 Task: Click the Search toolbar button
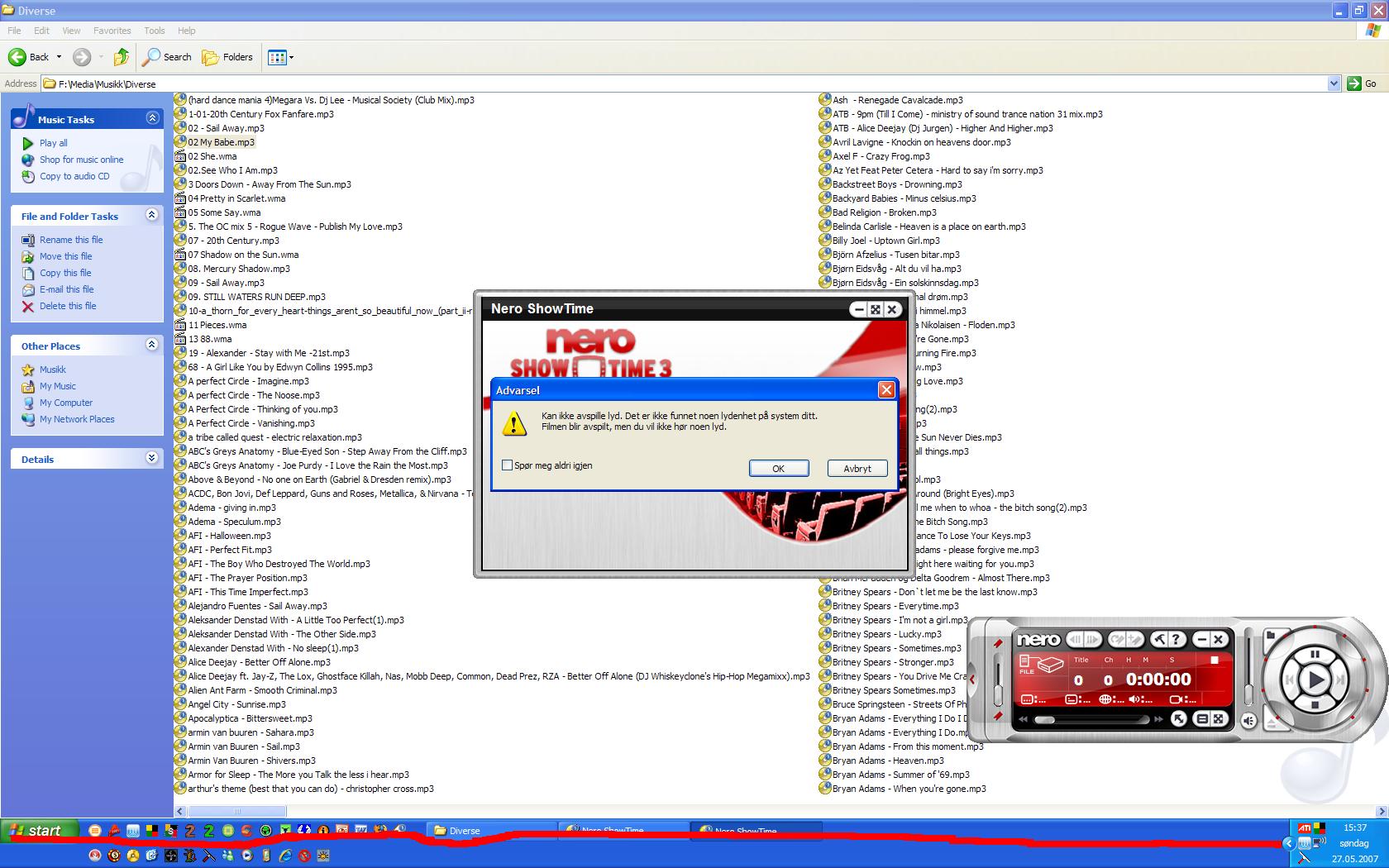pyautogui.click(x=167, y=57)
